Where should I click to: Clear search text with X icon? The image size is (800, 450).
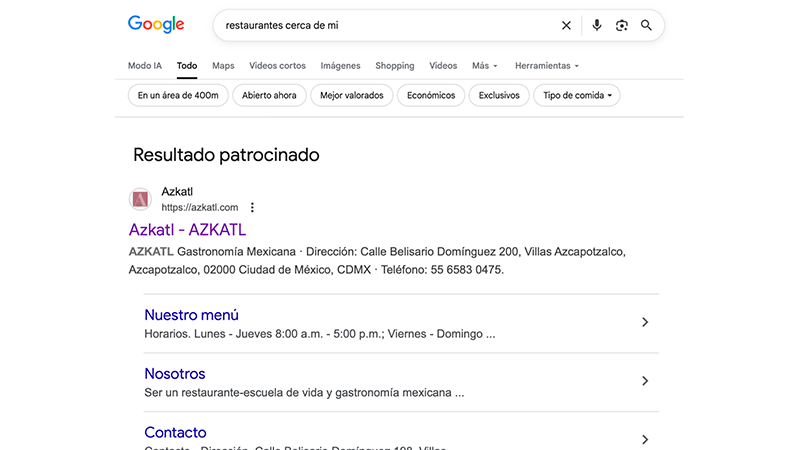pos(566,25)
